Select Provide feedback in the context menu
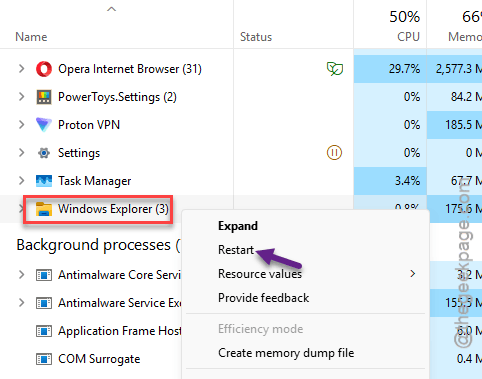 pyautogui.click(x=263, y=298)
